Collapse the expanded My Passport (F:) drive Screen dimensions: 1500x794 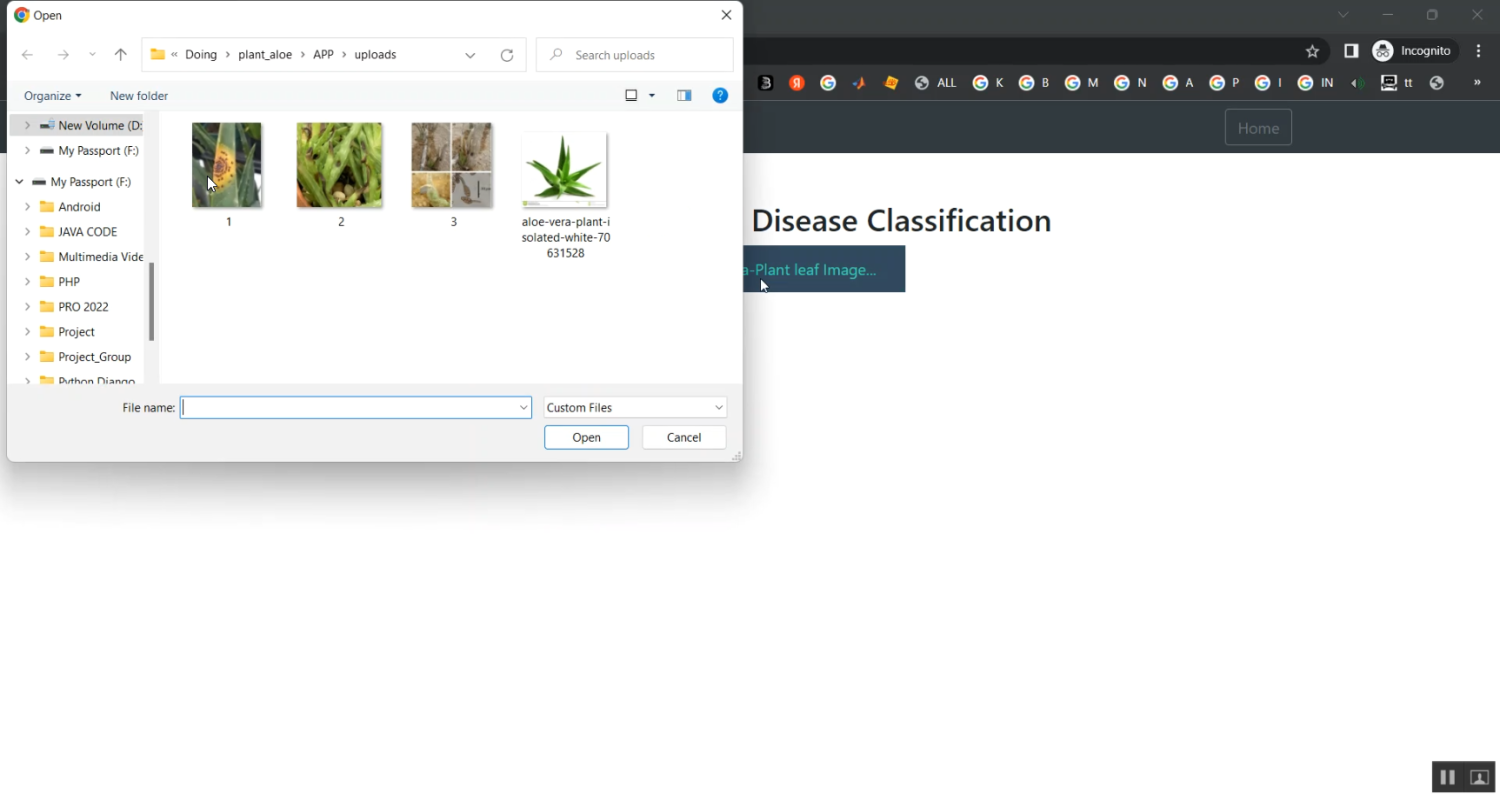(19, 182)
